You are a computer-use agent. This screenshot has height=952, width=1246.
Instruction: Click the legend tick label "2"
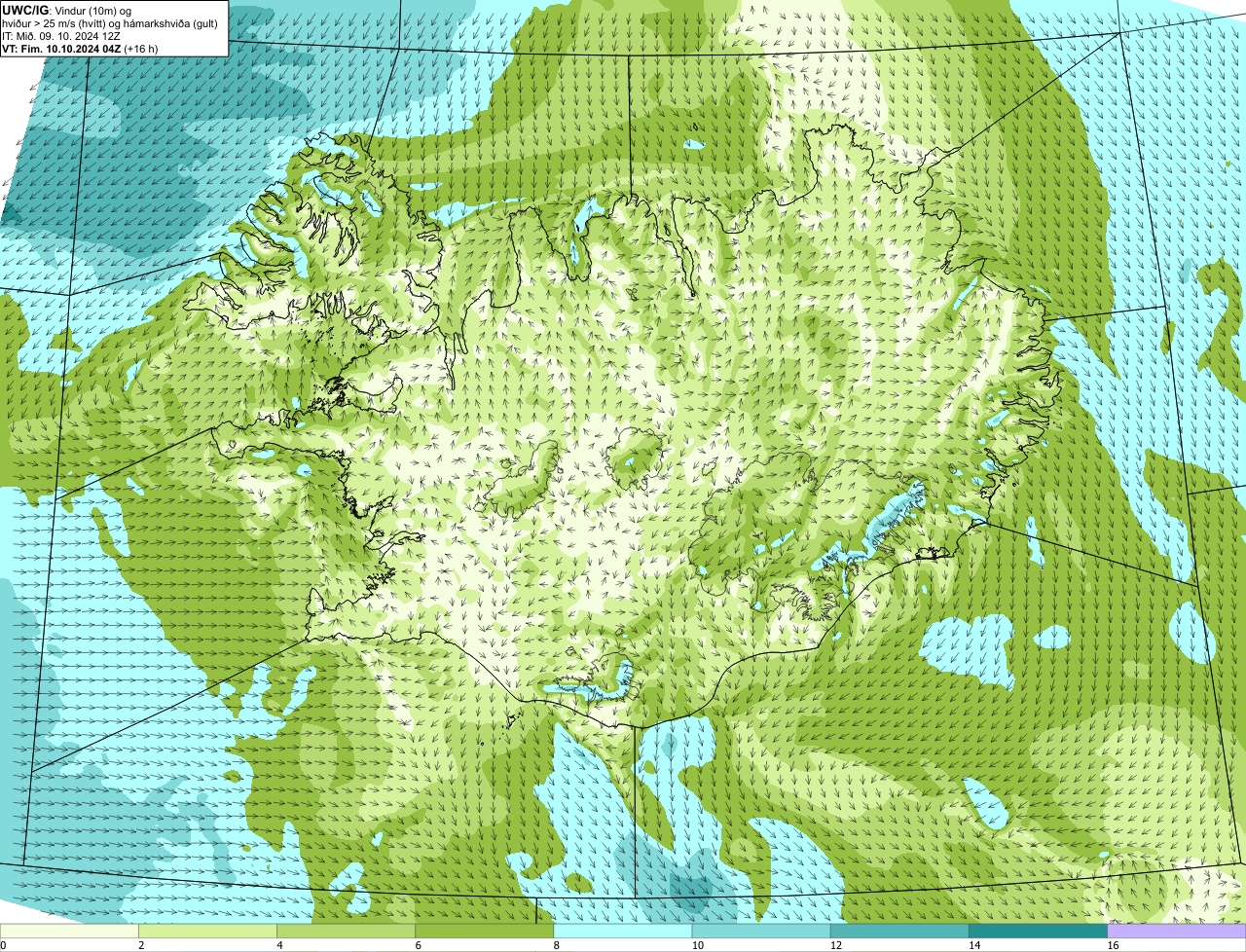[141, 945]
